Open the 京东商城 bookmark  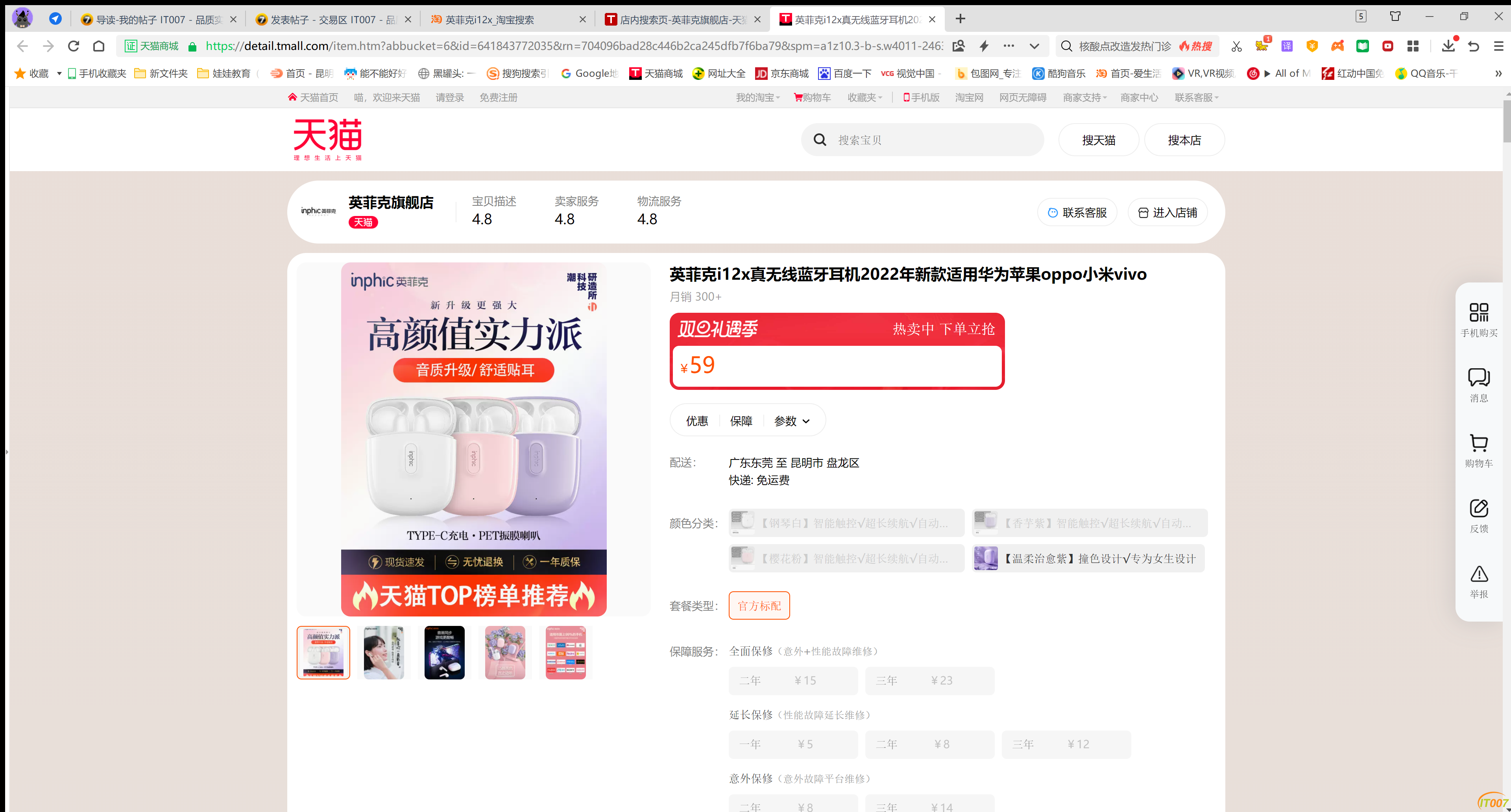click(x=781, y=73)
